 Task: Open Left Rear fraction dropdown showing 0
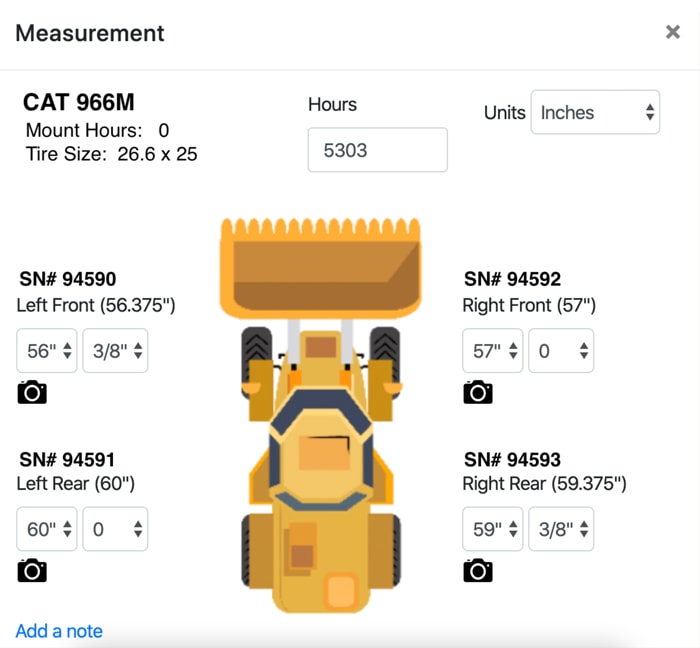115,529
